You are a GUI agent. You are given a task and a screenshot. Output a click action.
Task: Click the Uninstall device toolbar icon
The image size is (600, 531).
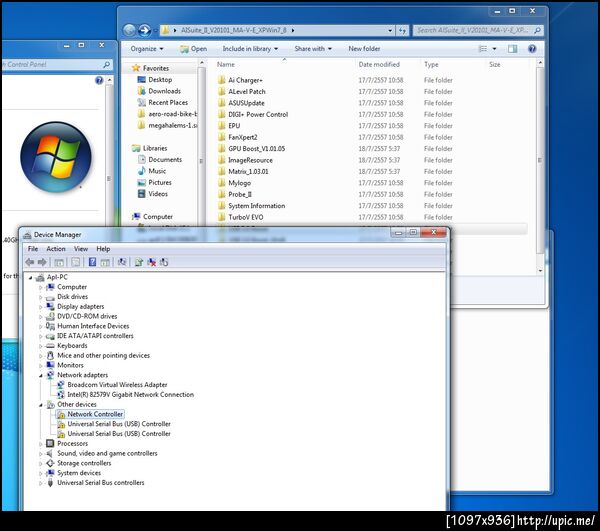tap(152, 262)
